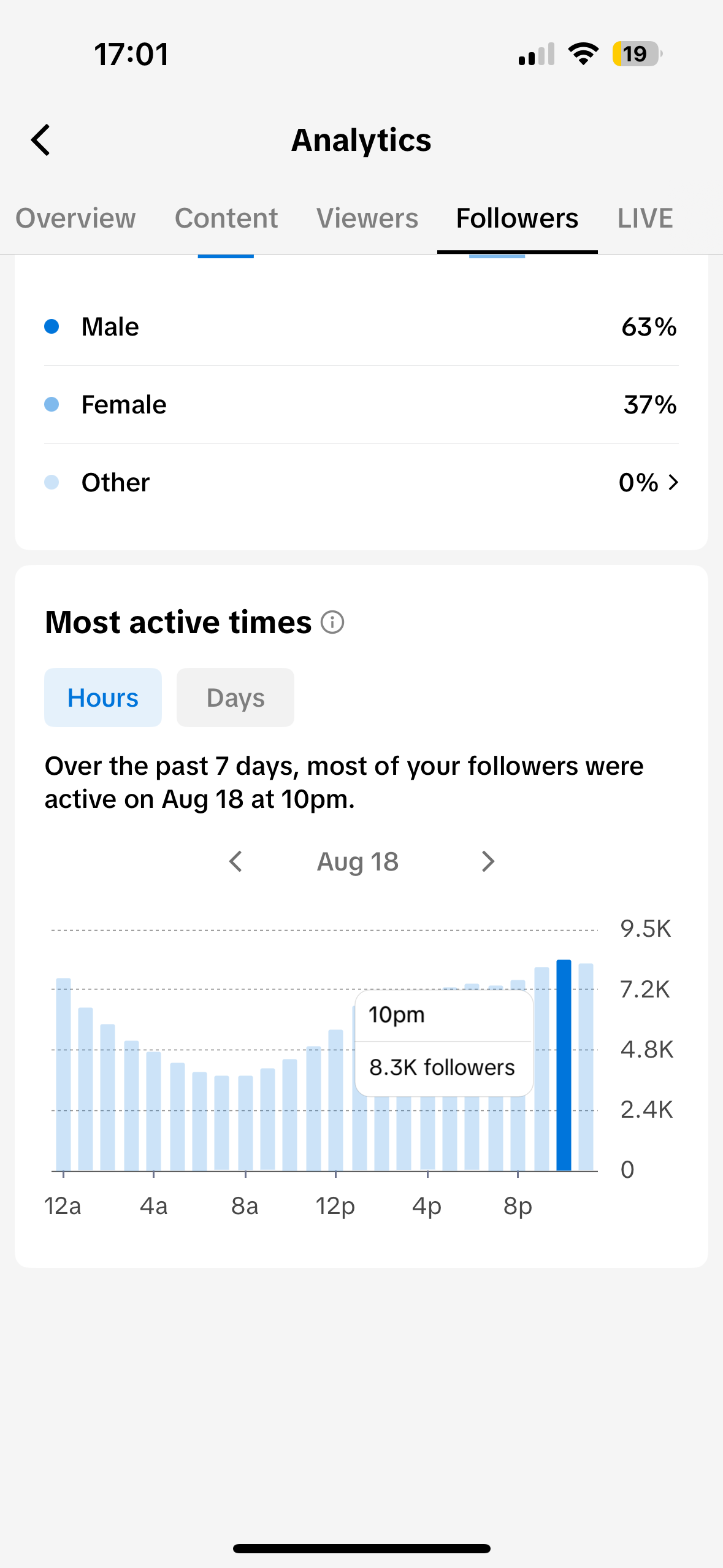Expand the Other gender row chevron
The height and width of the screenshot is (1568, 723).
[x=673, y=483]
